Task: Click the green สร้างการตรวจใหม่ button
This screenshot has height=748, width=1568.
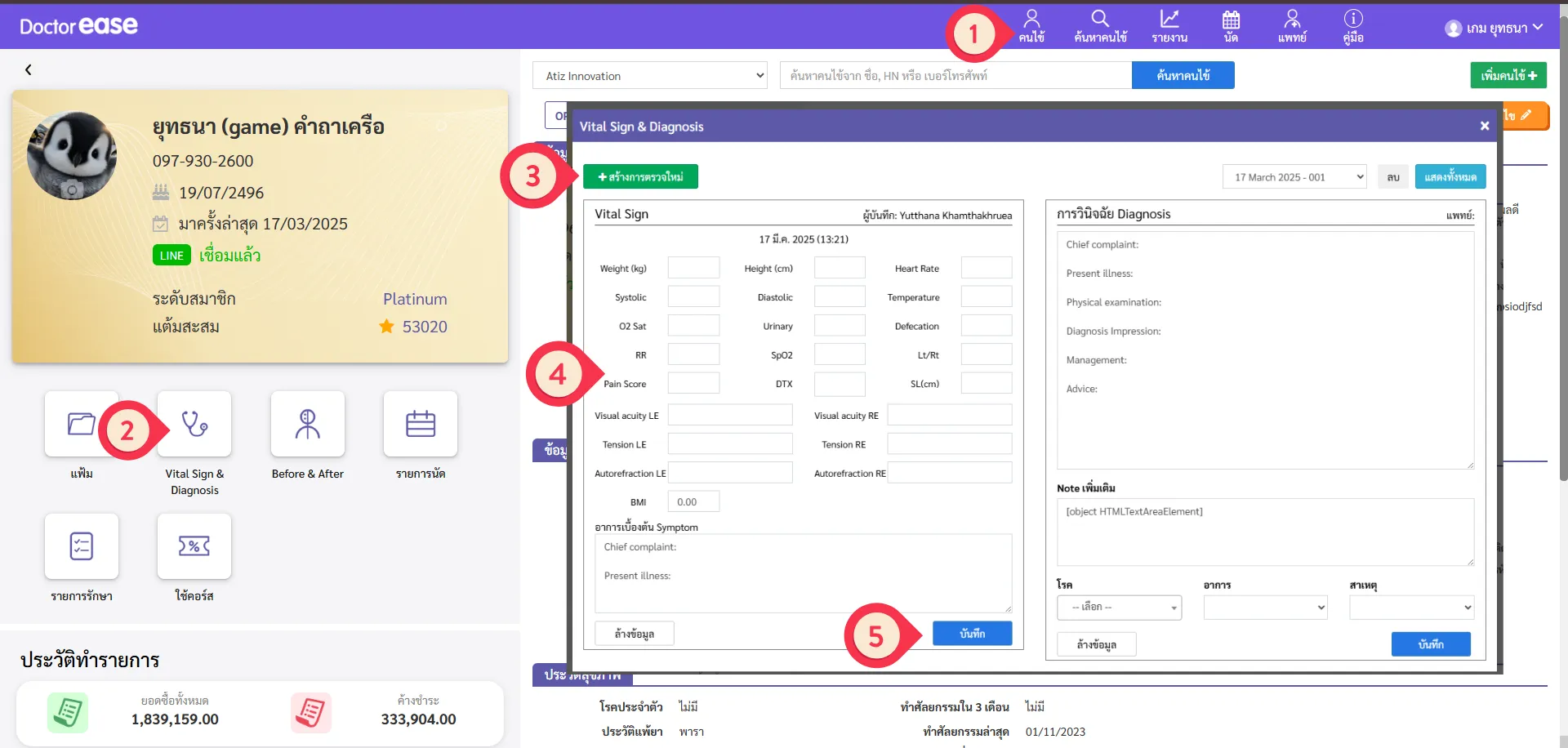Action: click(640, 177)
